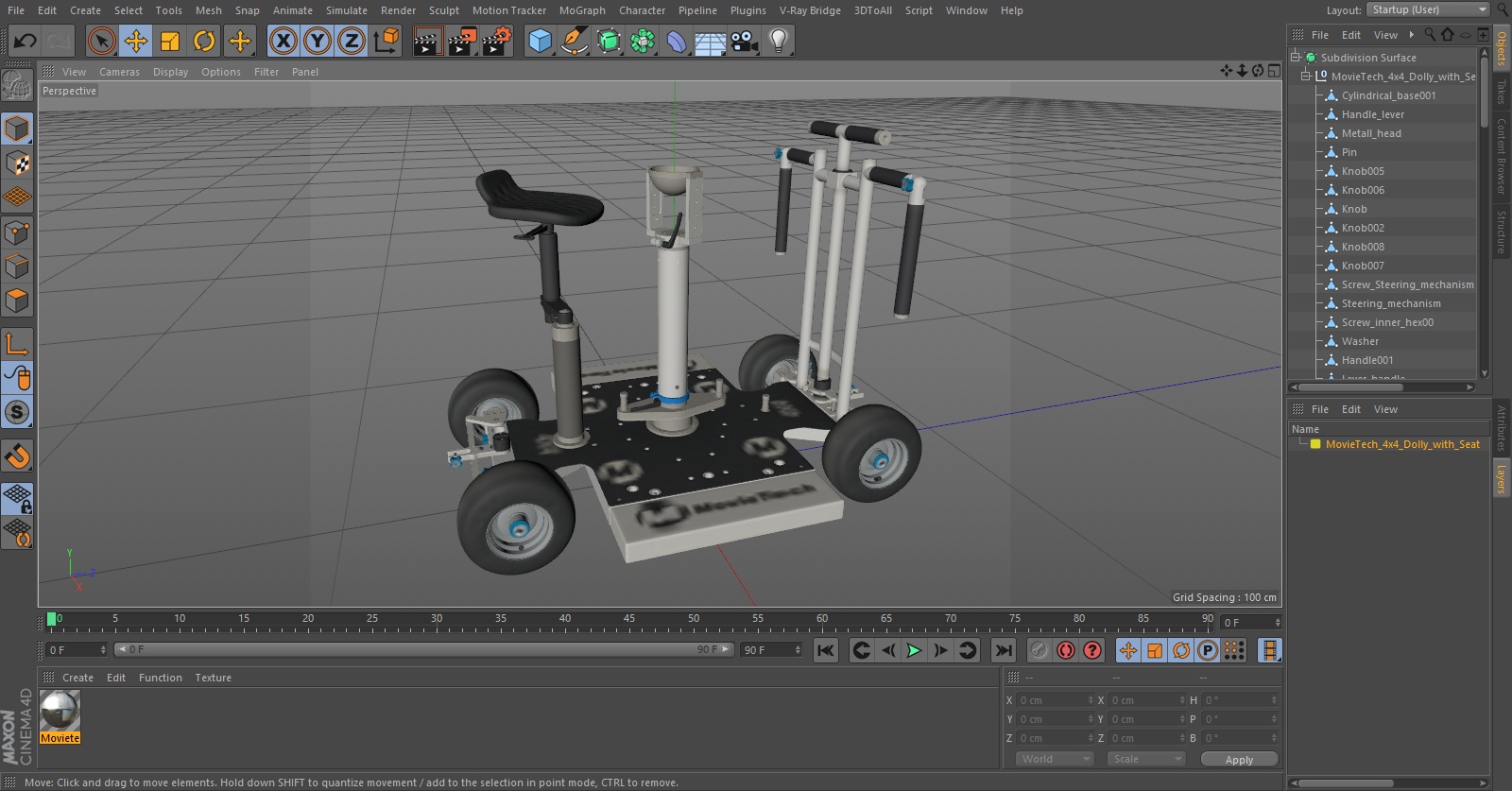This screenshot has height=791, width=1512.
Task: Select the Knob006 object
Action: 1363,190
